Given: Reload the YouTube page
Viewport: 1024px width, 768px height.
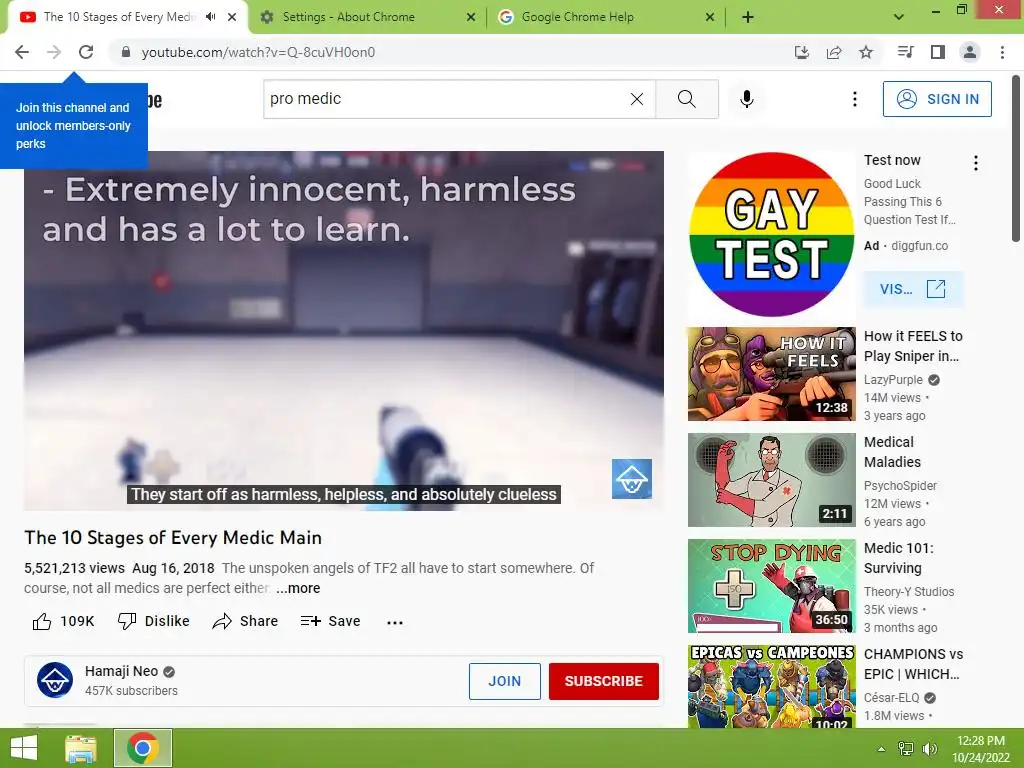Looking at the screenshot, I should click(x=86, y=52).
